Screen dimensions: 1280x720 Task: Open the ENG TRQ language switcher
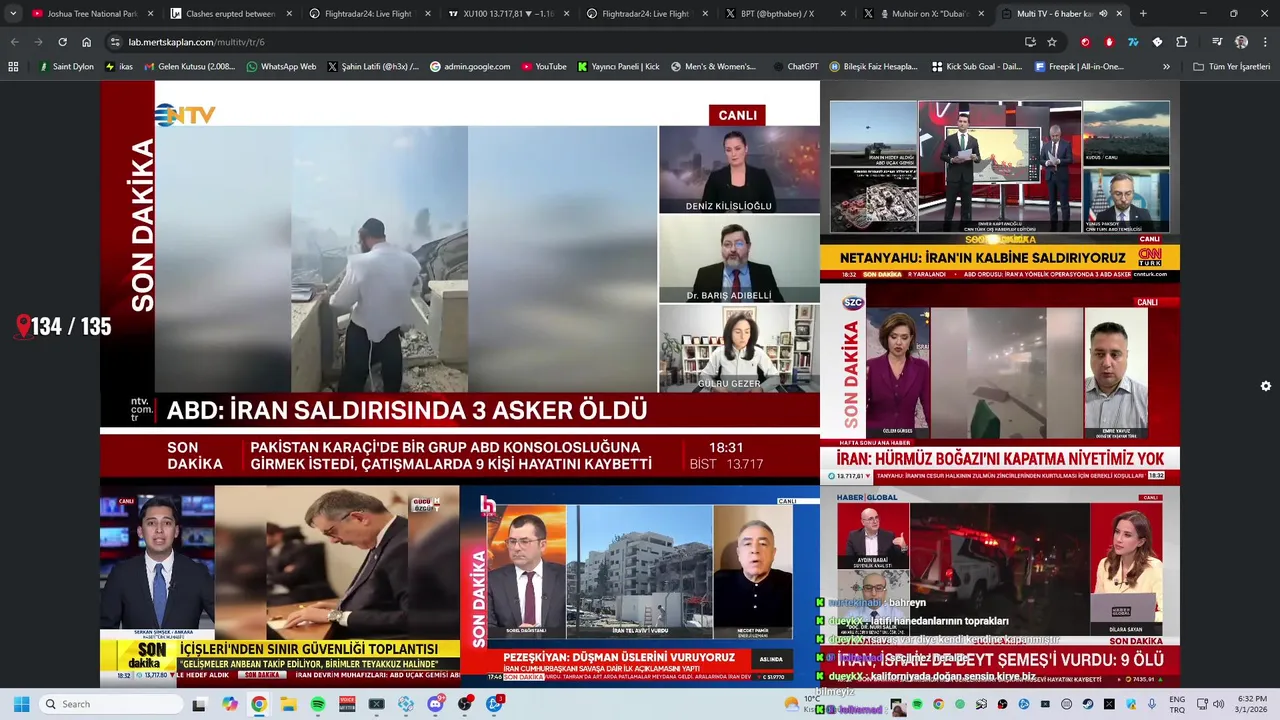[x=1177, y=704]
